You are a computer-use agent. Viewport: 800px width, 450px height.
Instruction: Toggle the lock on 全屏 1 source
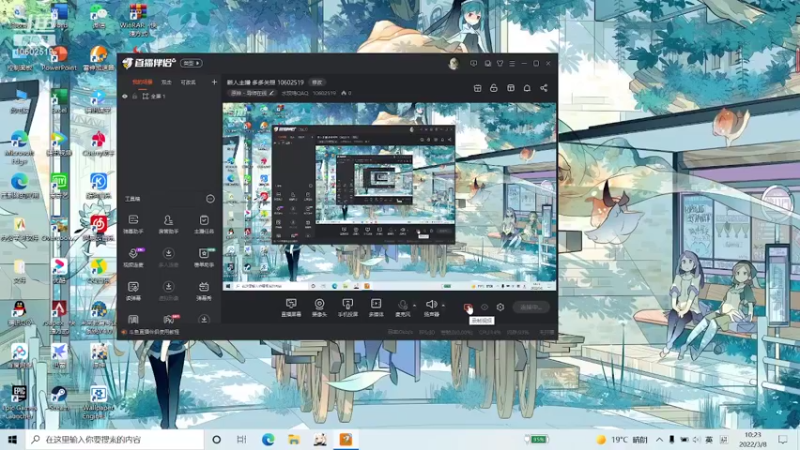pos(135,96)
